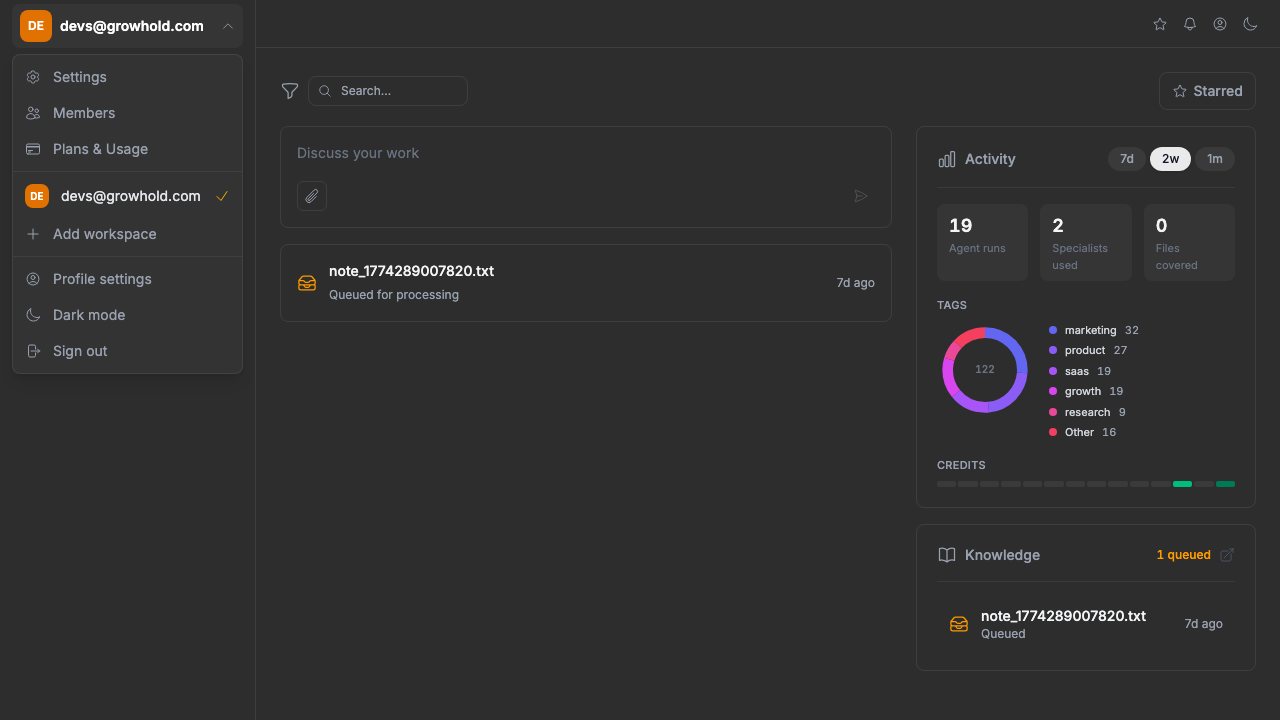Viewport: 1280px width, 720px height.
Task: Open the user profile icon in top bar
Action: (x=1220, y=24)
